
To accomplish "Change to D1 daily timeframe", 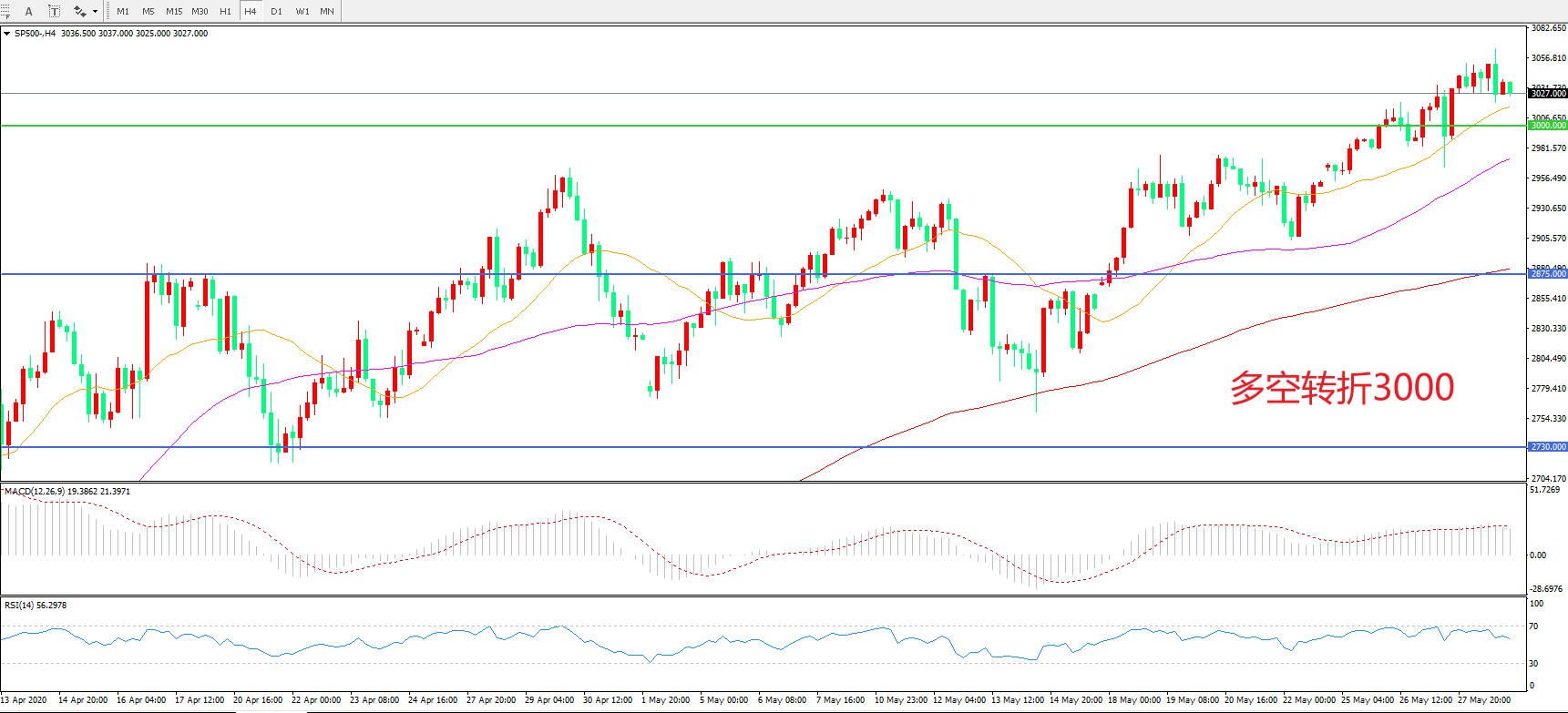I will pos(276,11).
